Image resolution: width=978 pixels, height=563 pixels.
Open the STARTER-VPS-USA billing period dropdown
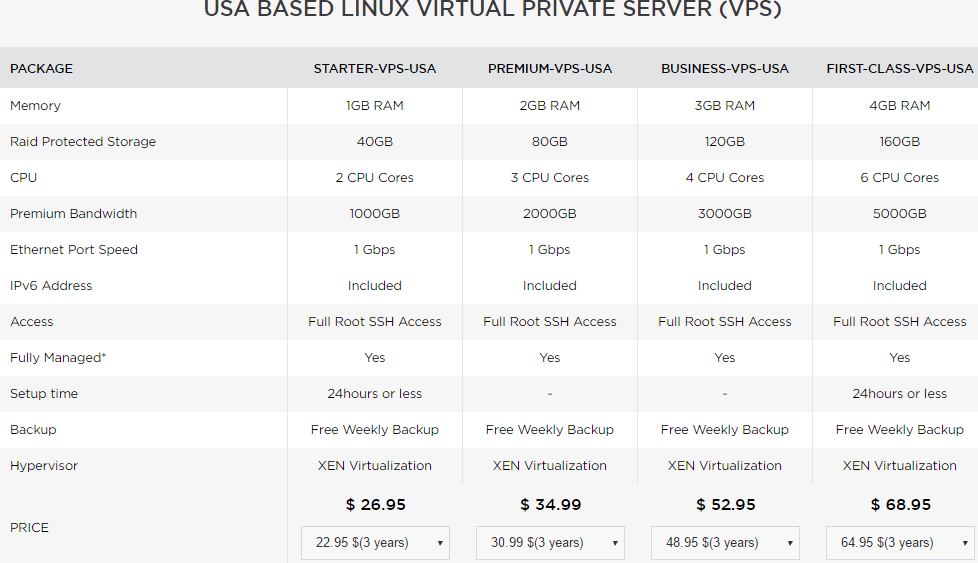pos(375,543)
